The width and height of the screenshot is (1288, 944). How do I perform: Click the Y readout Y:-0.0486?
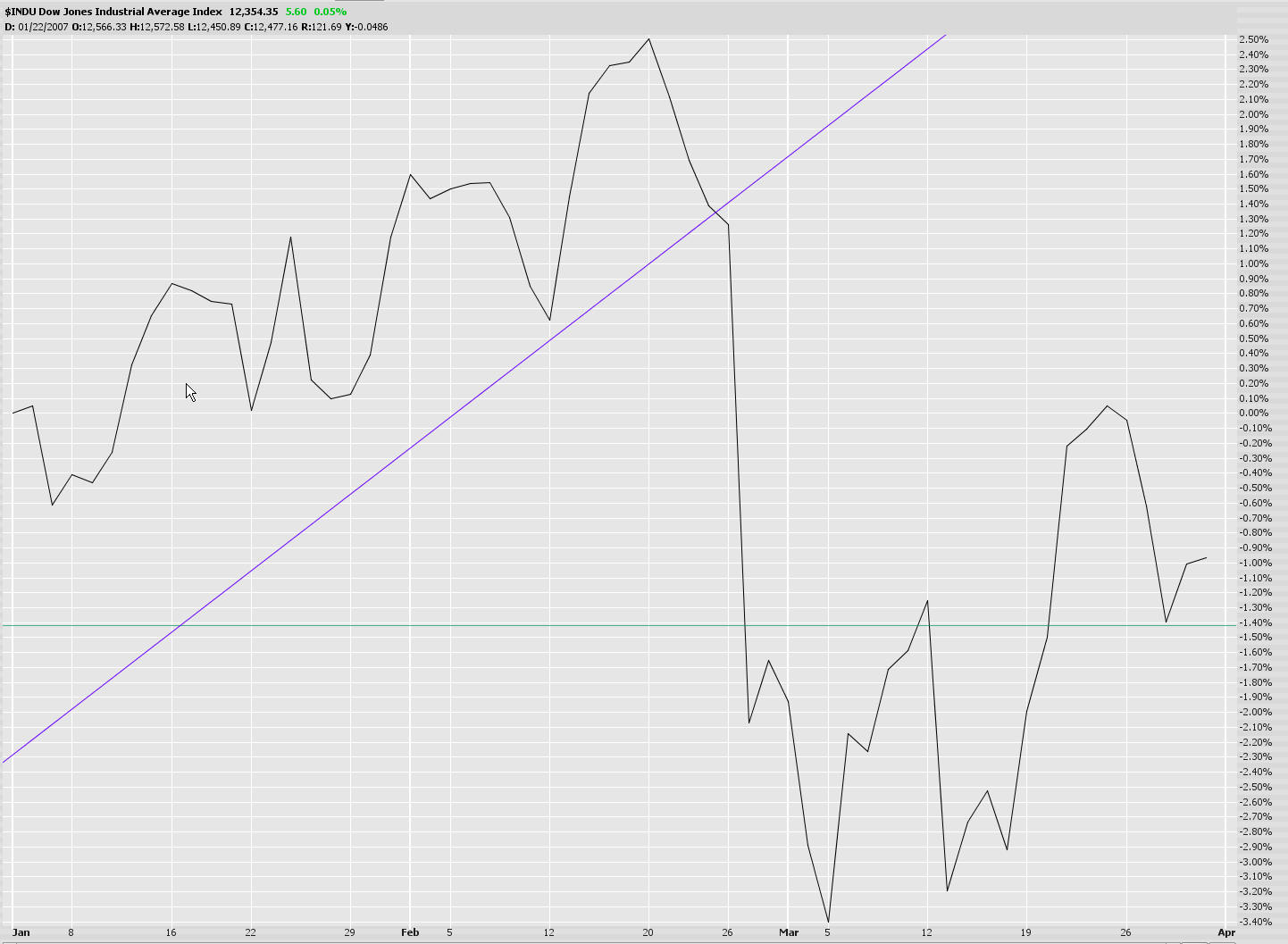367,27
